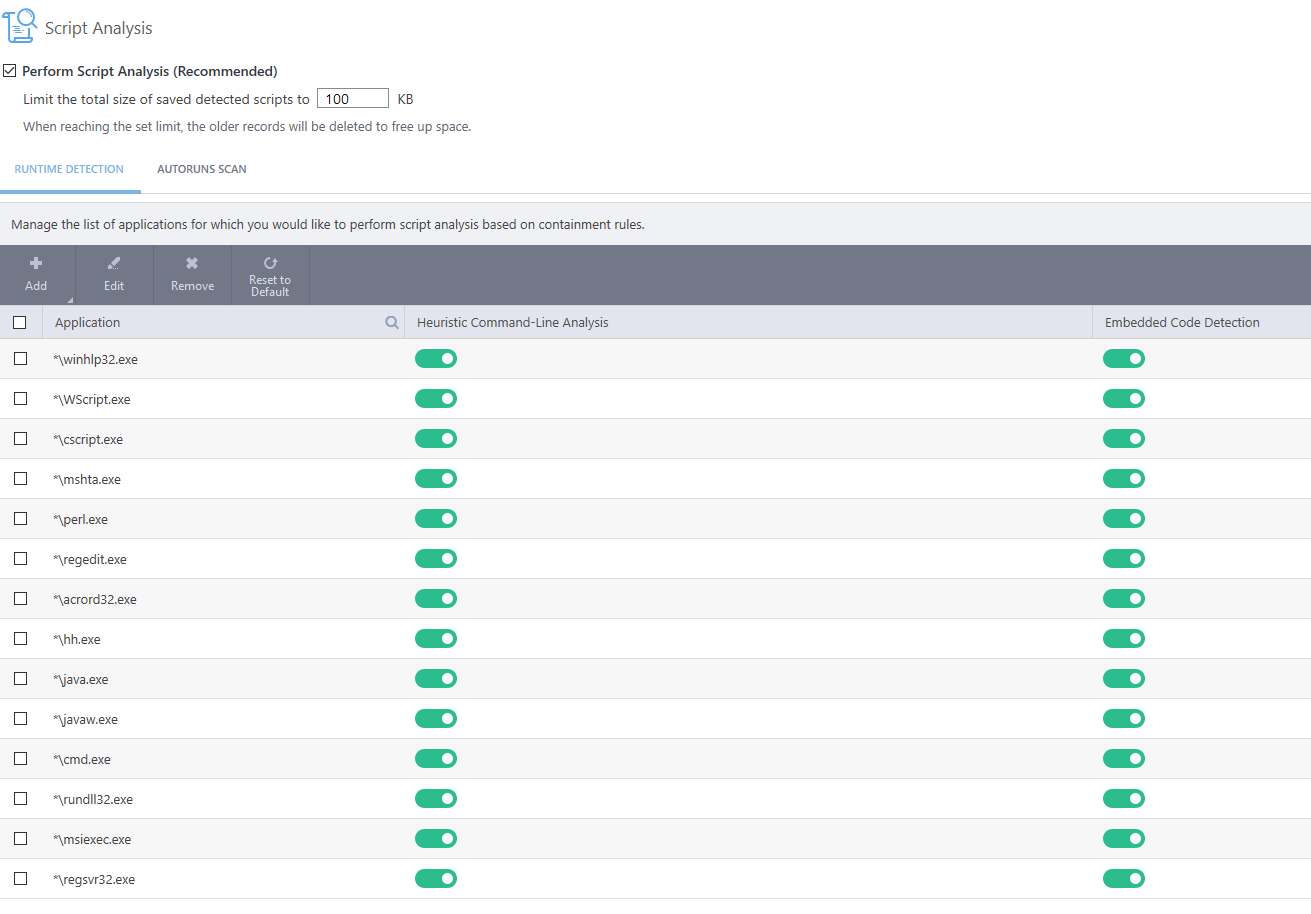Switch to the Autoruns Scan tab
1311x914 pixels.
click(x=202, y=169)
